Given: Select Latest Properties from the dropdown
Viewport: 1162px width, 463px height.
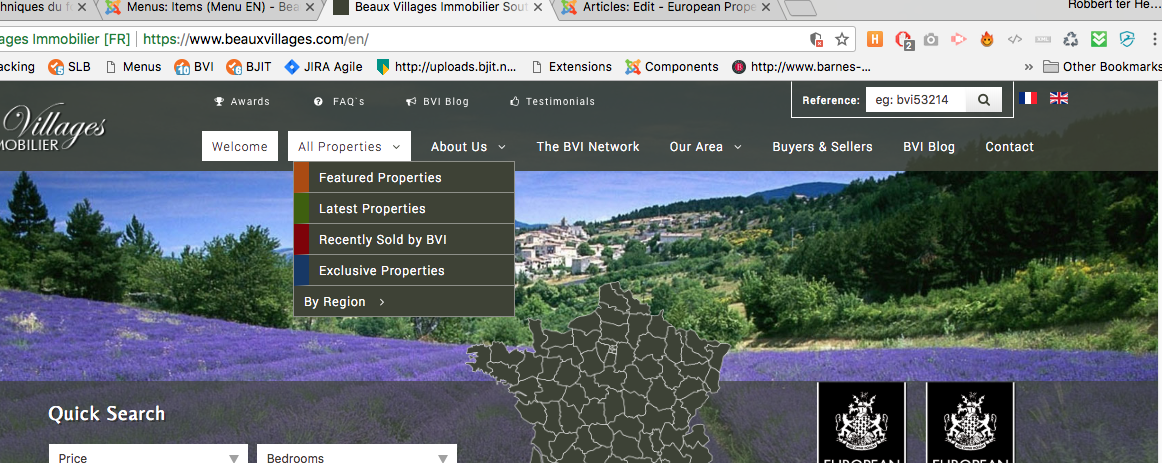Looking at the screenshot, I should tap(404, 209).
